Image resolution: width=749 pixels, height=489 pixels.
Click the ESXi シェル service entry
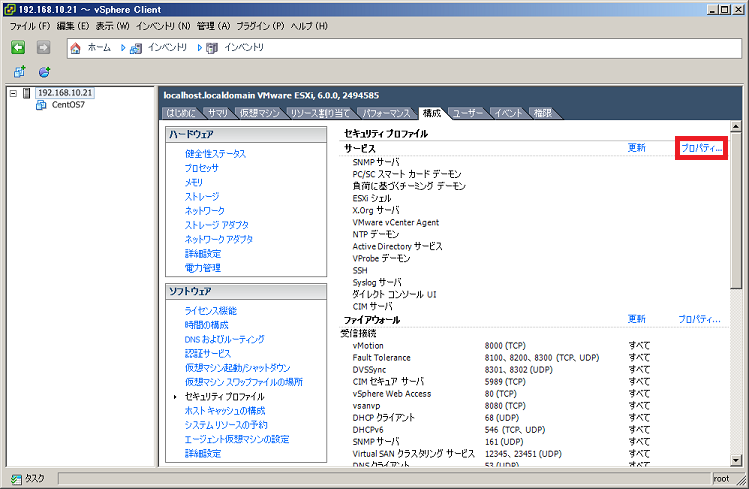372,198
